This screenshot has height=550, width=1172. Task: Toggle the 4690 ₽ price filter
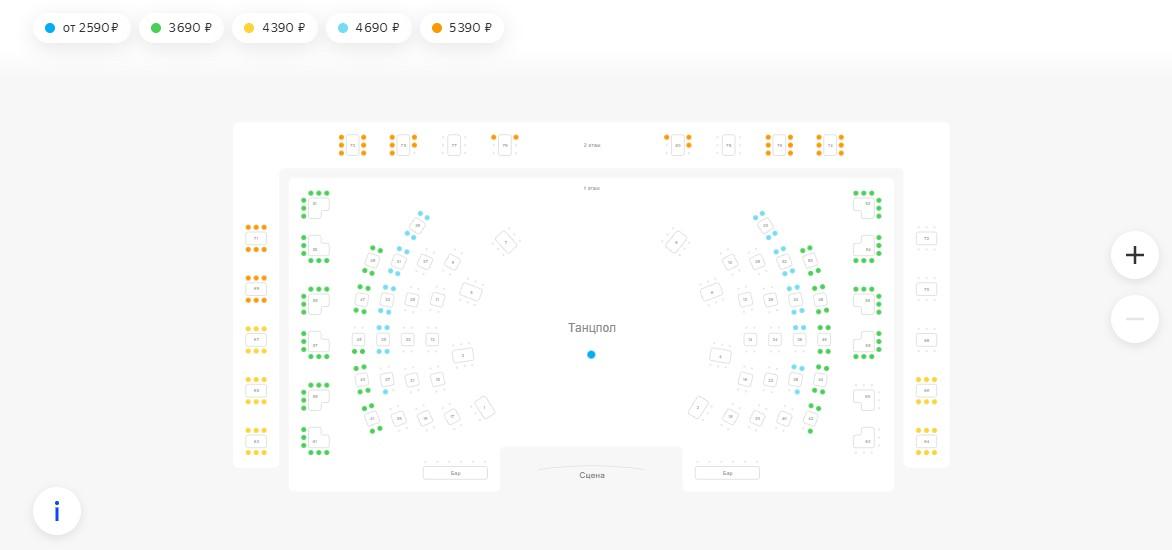point(368,28)
